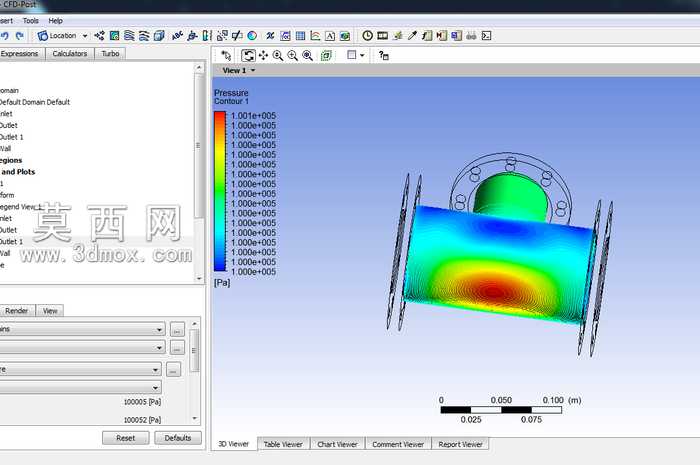Open the Mesh Calculator icon
Screen dimensions: 700x465
pyautogui.click(x=456, y=36)
